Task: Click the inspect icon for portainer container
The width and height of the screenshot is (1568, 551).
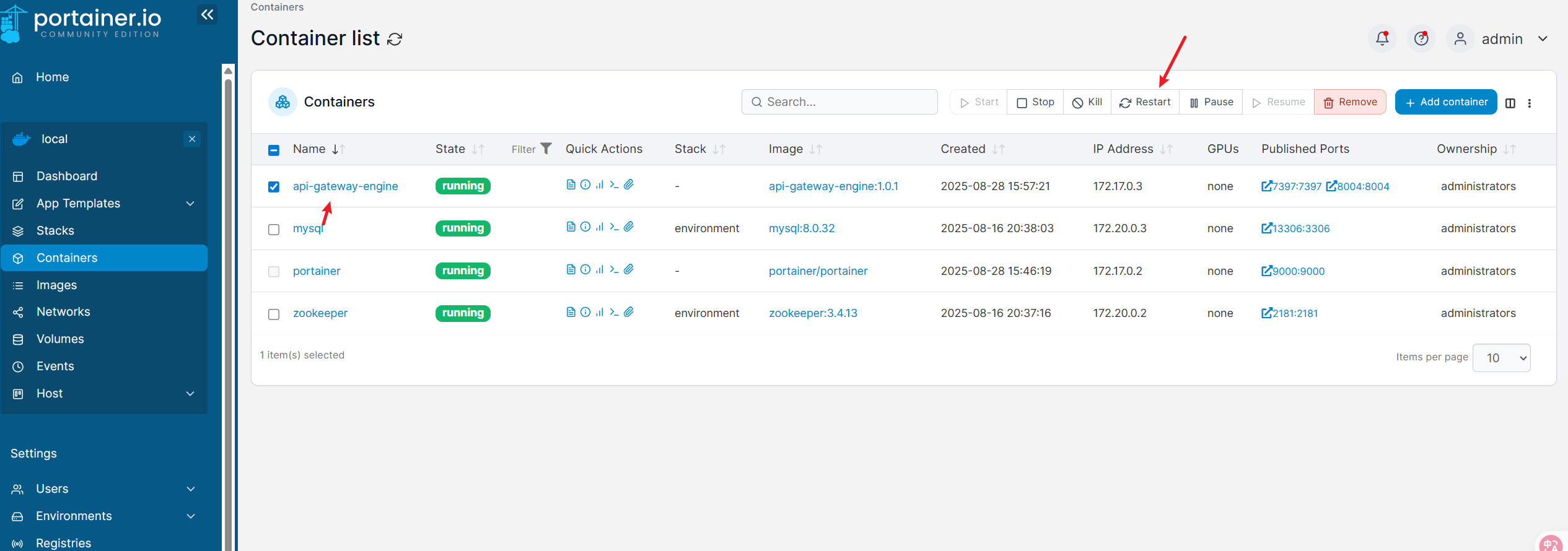Action: pos(585,269)
